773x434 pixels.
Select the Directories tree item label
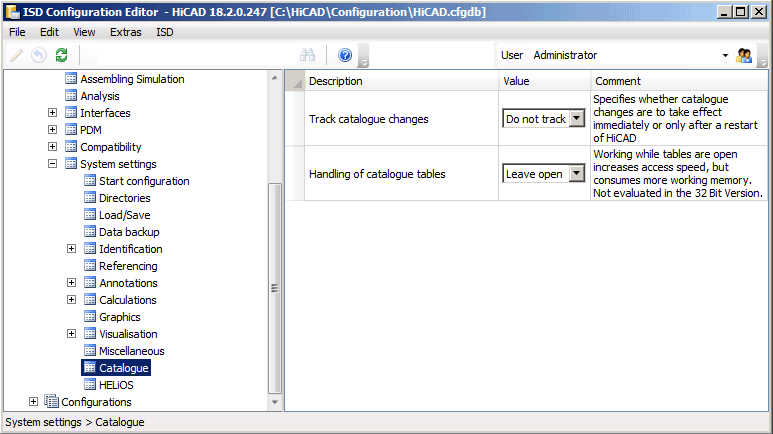click(x=125, y=198)
